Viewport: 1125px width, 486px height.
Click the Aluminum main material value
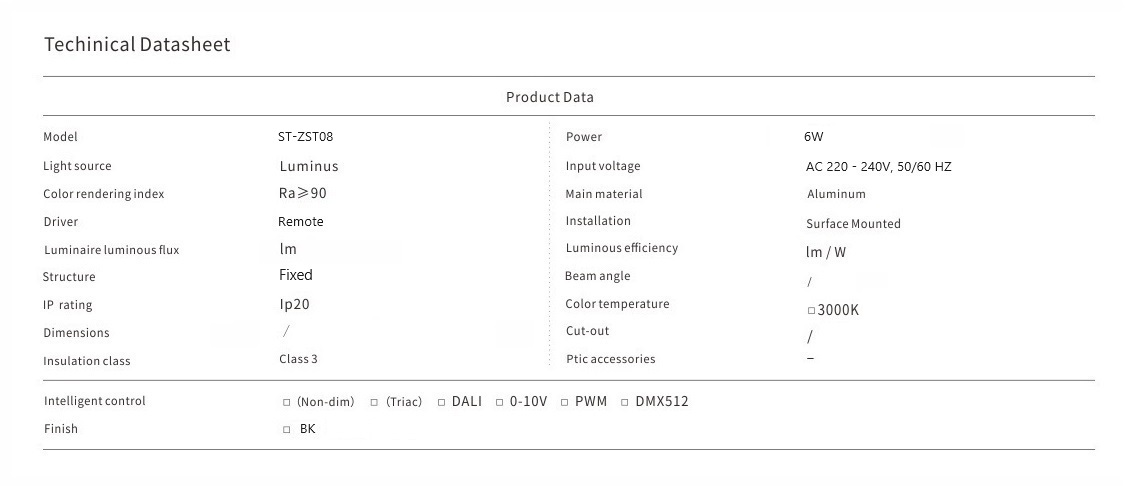coord(836,194)
